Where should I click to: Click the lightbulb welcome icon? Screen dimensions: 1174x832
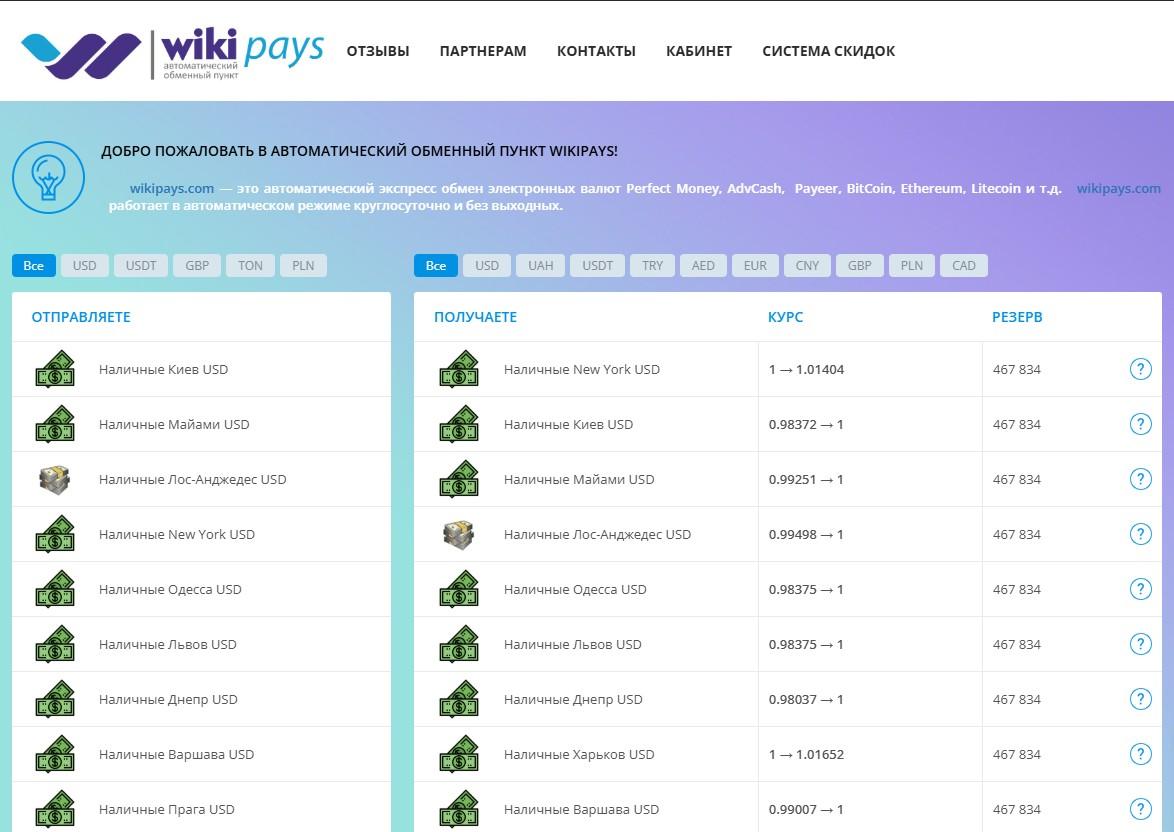click(49, 177)
